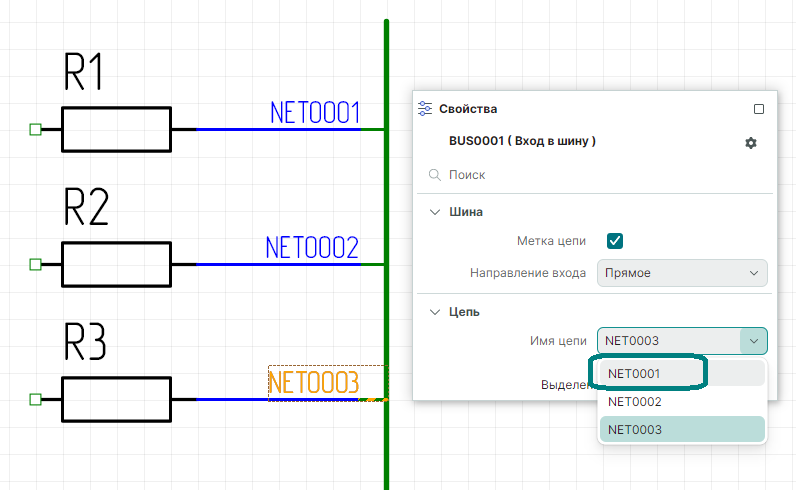The width and height of the screenshot is (796, 490).
Task: Click the orange NET0003 net label
Action: point(313,383)
